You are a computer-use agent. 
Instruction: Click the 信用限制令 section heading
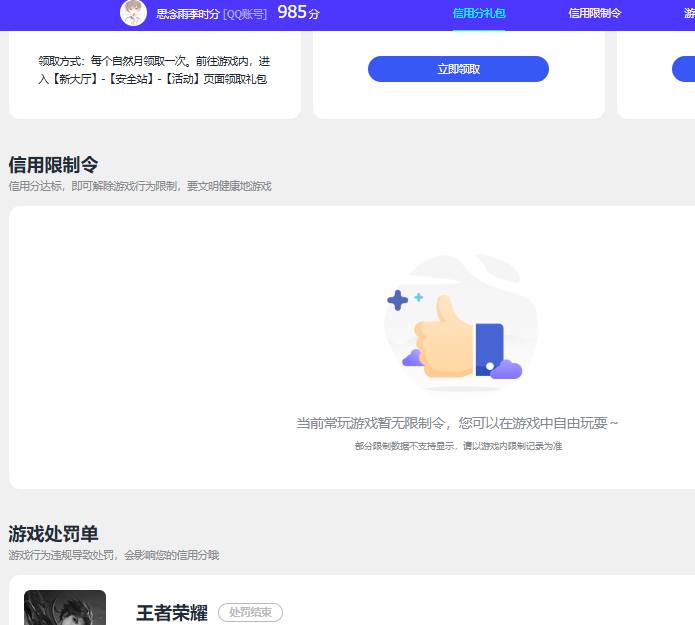click(53, 164)
